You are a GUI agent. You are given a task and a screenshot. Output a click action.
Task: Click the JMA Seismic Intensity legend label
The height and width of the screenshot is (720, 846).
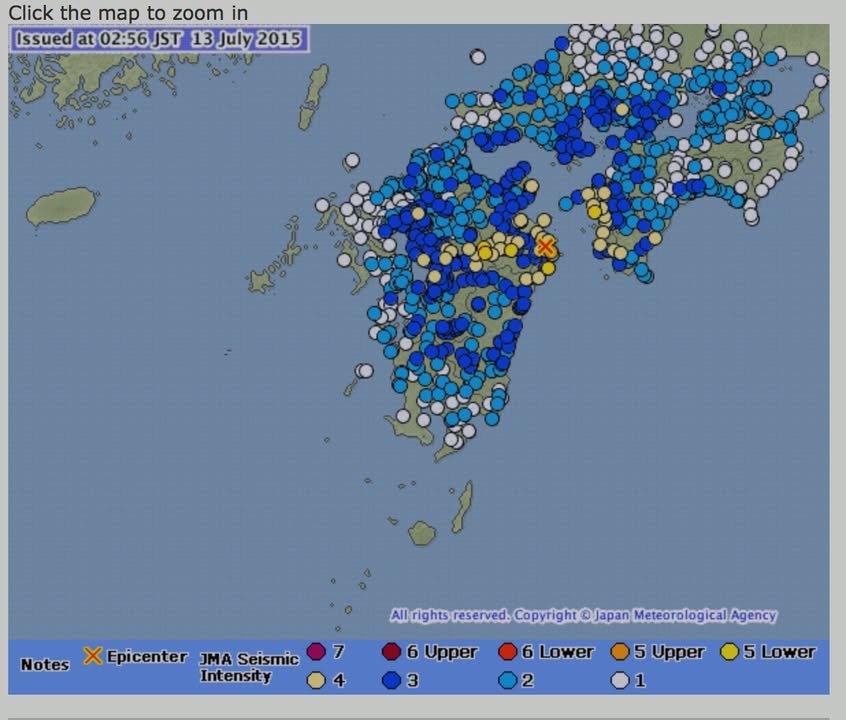click(x=249, y=667)
